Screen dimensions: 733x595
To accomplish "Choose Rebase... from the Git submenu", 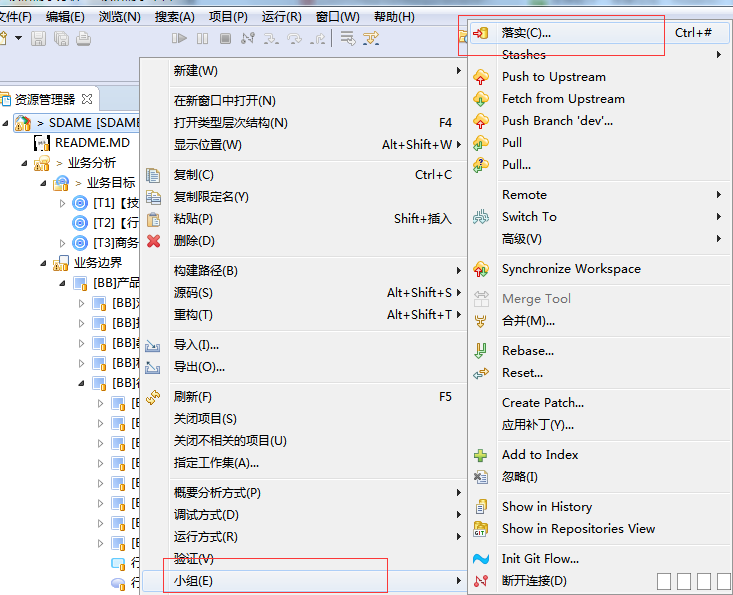I will [x=528, y=351].
